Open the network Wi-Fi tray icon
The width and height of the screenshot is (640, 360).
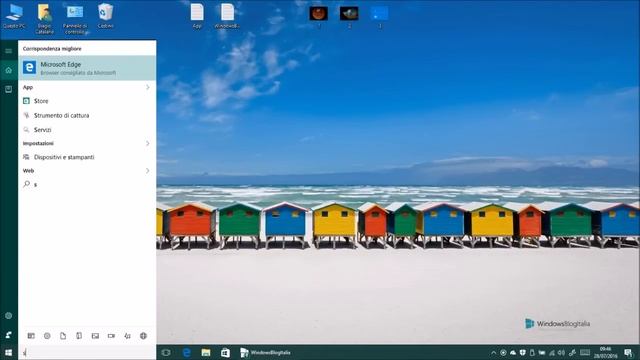552,353
